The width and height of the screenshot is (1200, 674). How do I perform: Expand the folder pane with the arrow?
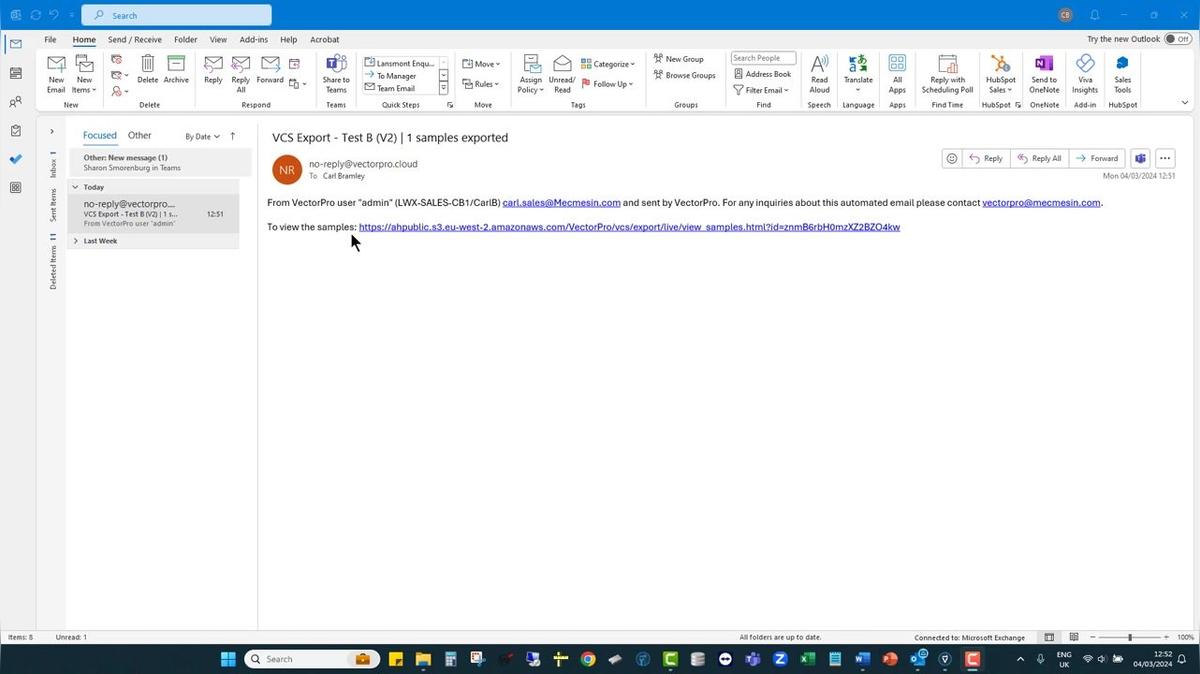tap(52, 131)
